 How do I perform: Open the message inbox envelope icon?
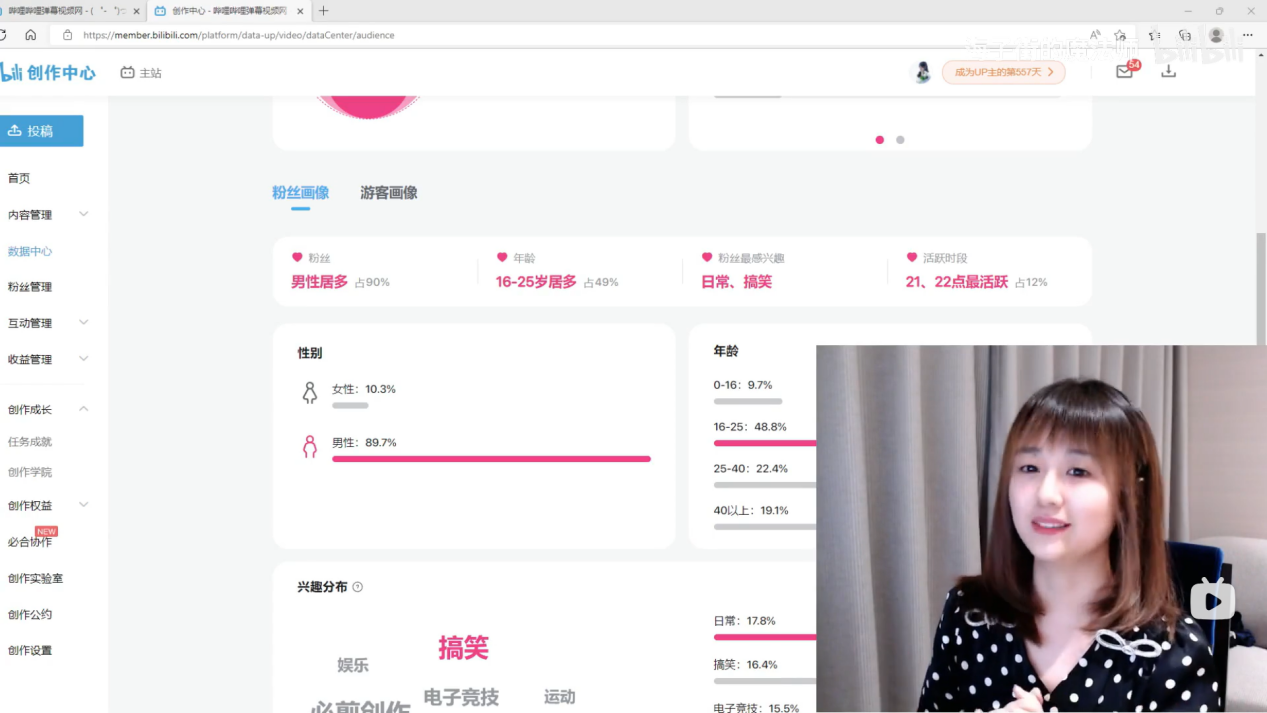(1124, 72)
